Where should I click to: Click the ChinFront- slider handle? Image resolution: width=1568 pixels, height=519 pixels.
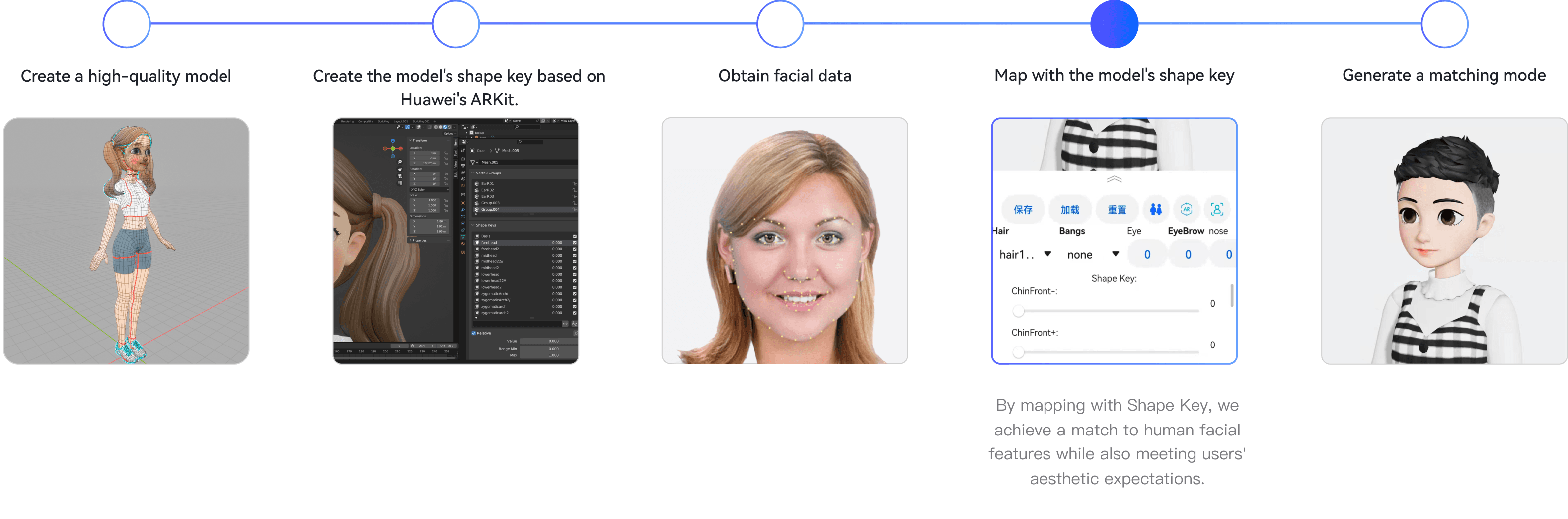pyautogui.click(x=1018, y=311)
